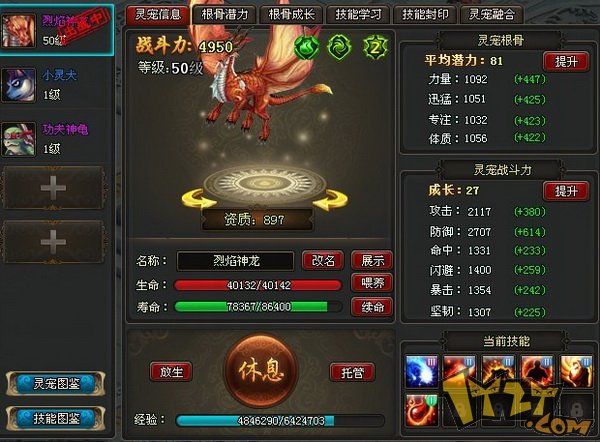Switch to the 根骨潜力 tab
The width and height of the screenshot is (600, 442).
pyautogui.click(x=225, y=15)
